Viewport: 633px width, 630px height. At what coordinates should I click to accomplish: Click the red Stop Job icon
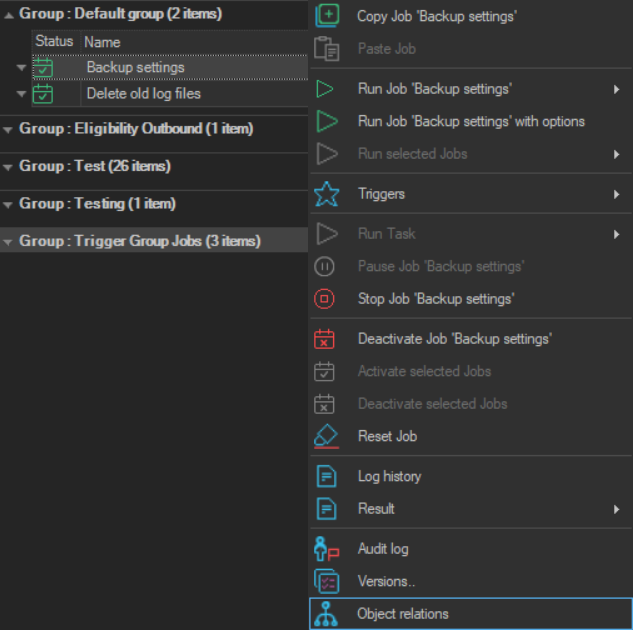coord(326,299)
